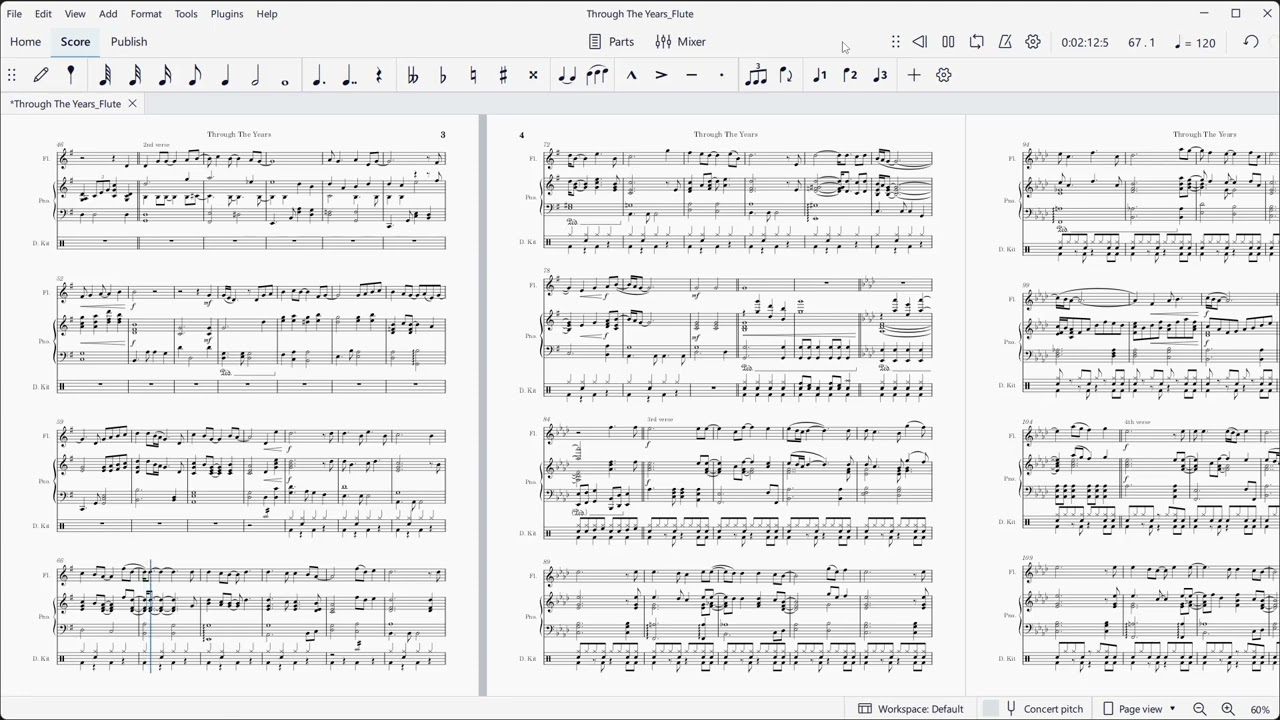1280x720 pixels.
Task: Open the Edit menu
Action: pyautogui.click(x=43, y=14)
